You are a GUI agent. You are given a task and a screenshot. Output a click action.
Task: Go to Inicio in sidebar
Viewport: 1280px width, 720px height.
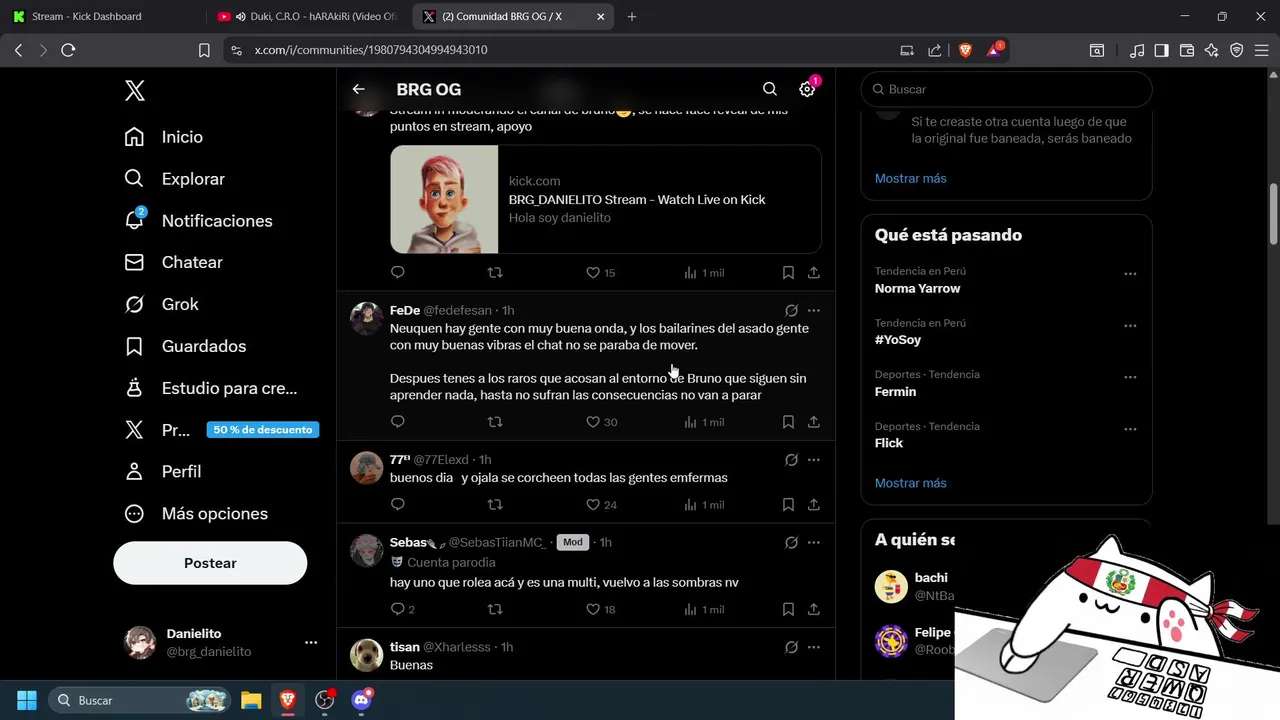click(163, 137)
